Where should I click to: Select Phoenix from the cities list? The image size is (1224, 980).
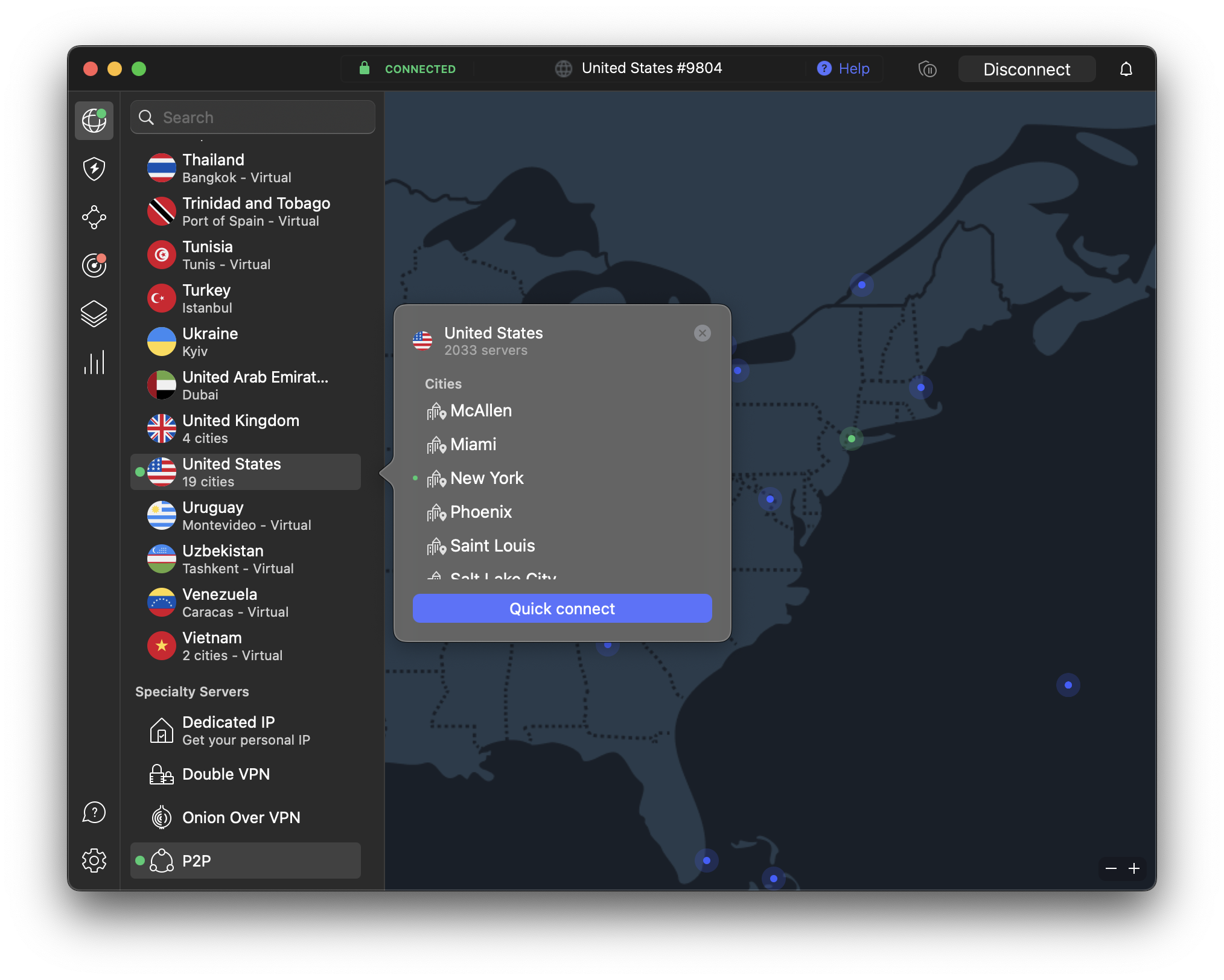point(480,512)
